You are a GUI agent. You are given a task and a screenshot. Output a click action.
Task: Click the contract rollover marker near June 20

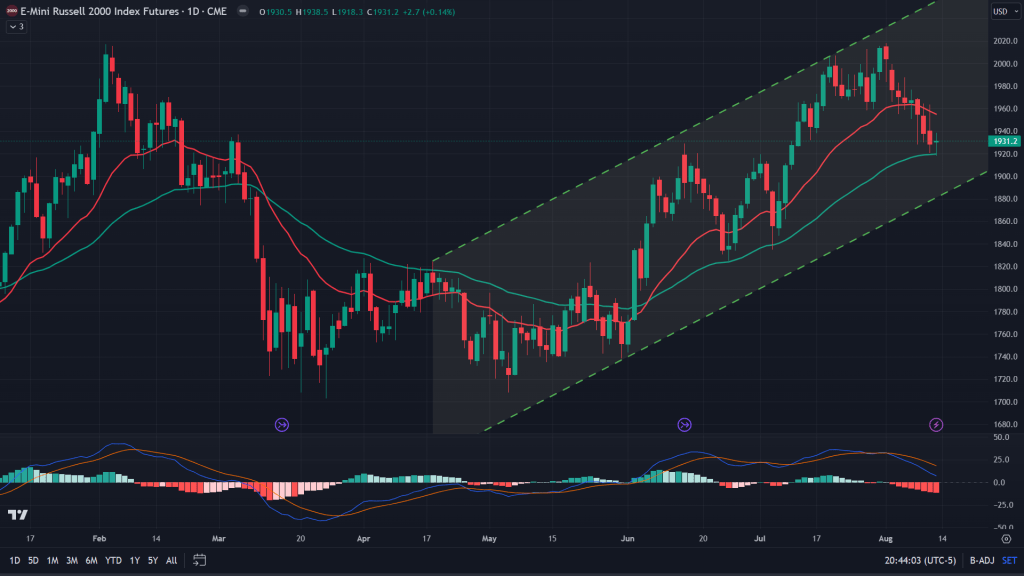pos(684,425)
